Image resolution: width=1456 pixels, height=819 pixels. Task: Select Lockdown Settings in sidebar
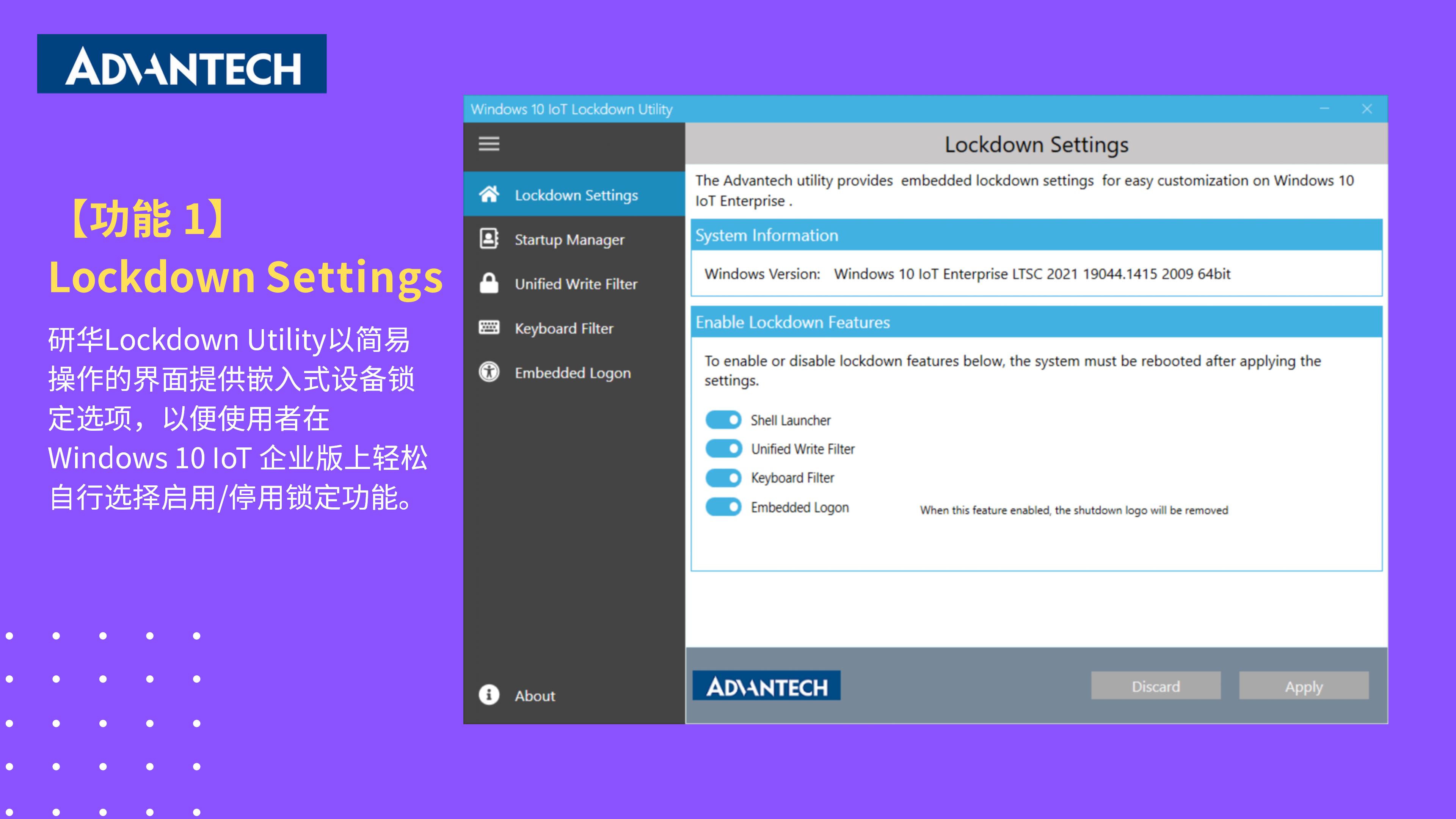point(574,195)
